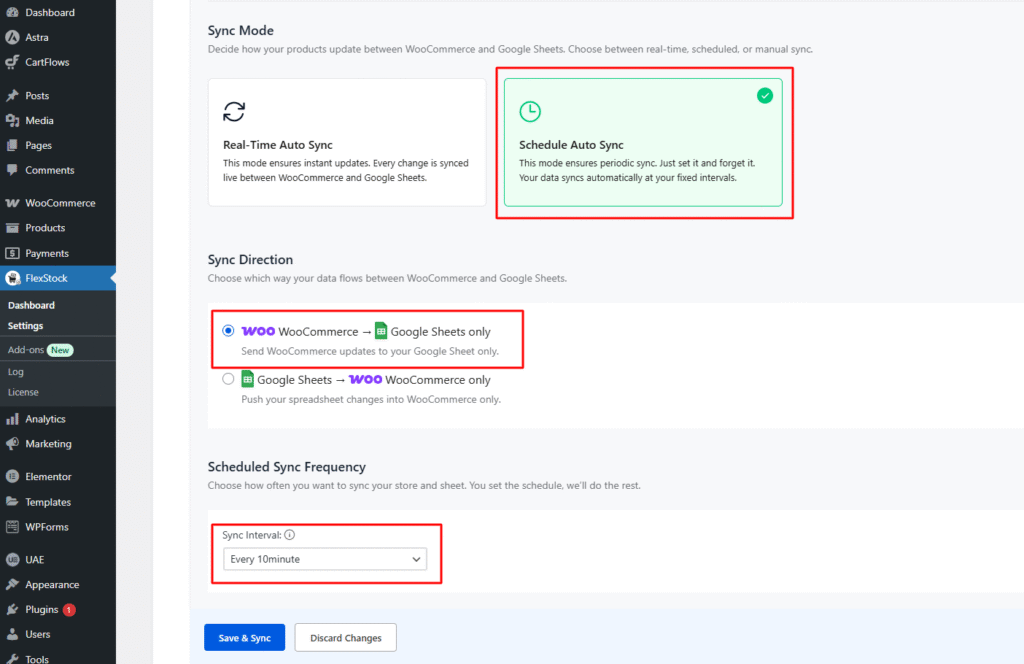Open the License submenu item
1024x664 pixels.
(23, 392)
